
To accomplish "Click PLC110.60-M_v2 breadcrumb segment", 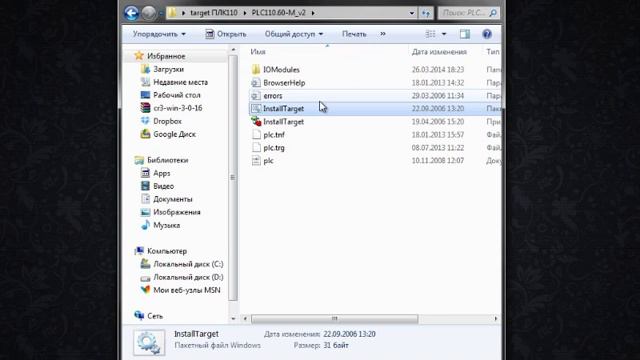I will pyautogui.click(x=278, y=13).
